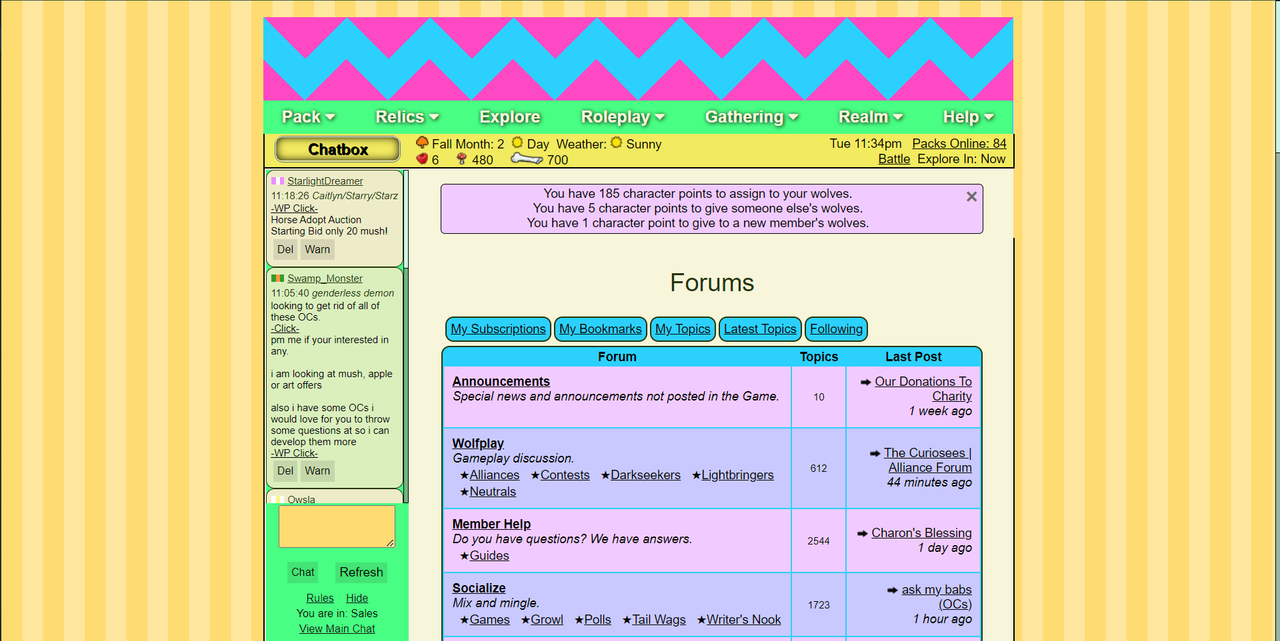Switch to My Topics tab

coord(683,329)
